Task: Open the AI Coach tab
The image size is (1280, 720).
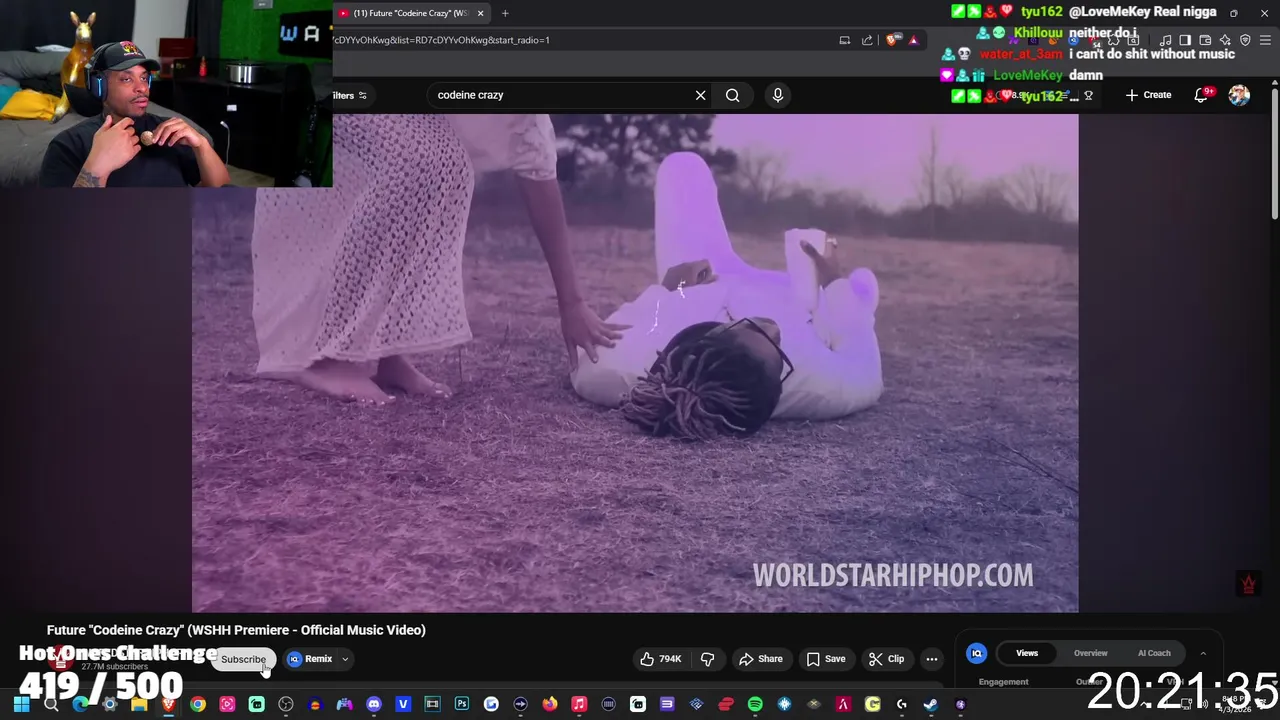Action: [x=1154, y=653]
